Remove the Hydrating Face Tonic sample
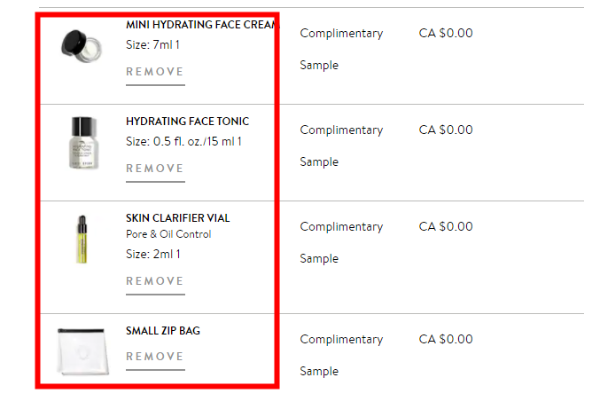The image size is (600, 417). [x=155, y=169]
